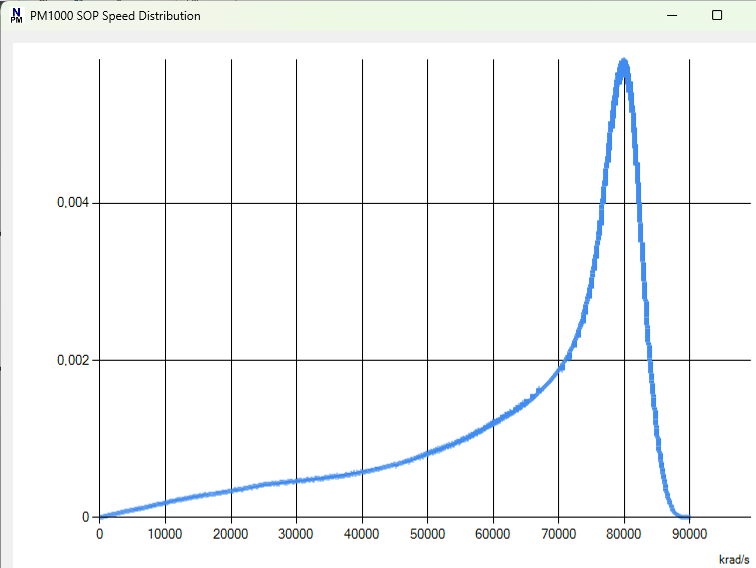Click the 0 label on the y-axis
The image size is (756, 568).
86,517
